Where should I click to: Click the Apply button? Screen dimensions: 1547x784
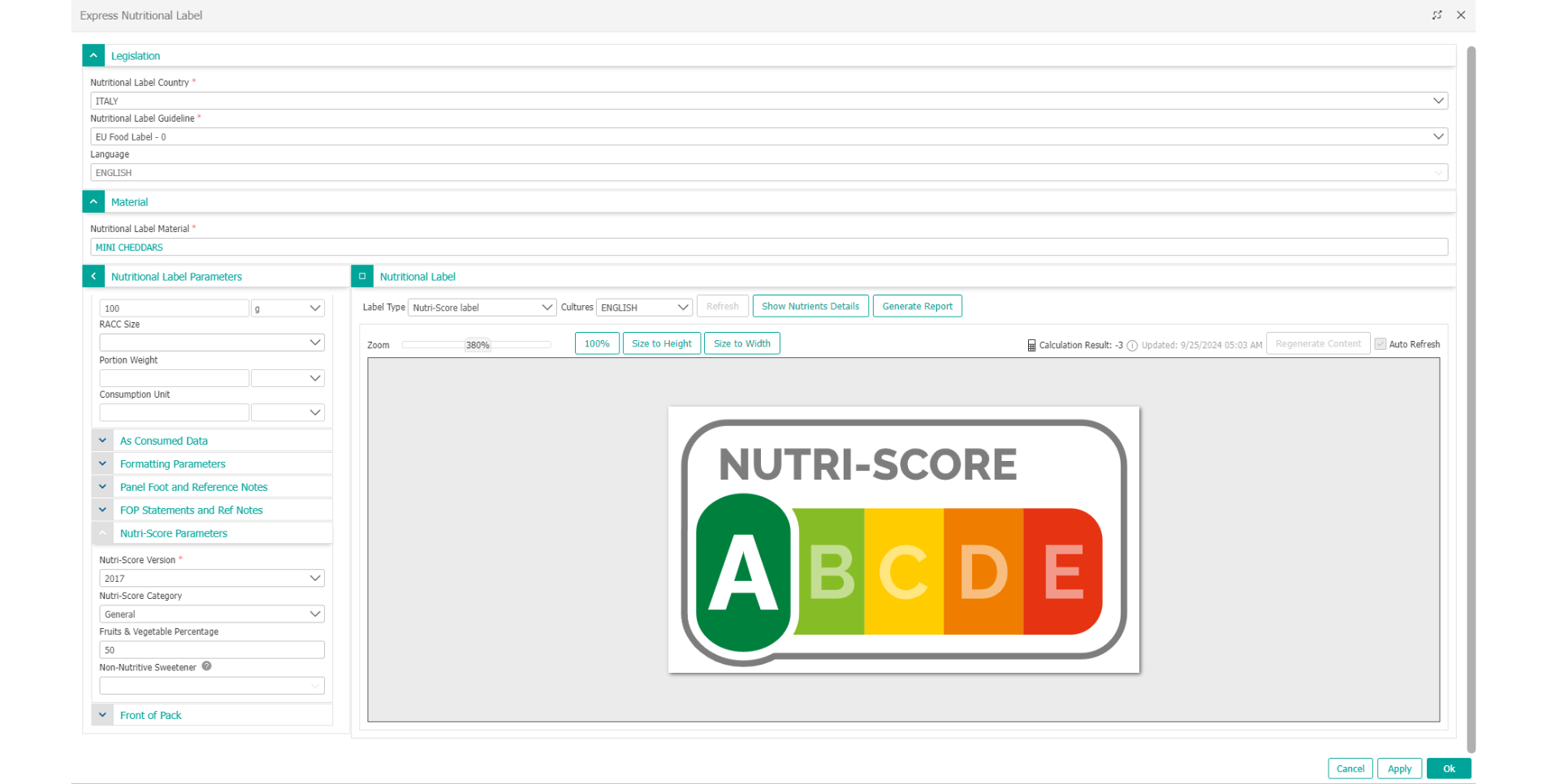1399,769
